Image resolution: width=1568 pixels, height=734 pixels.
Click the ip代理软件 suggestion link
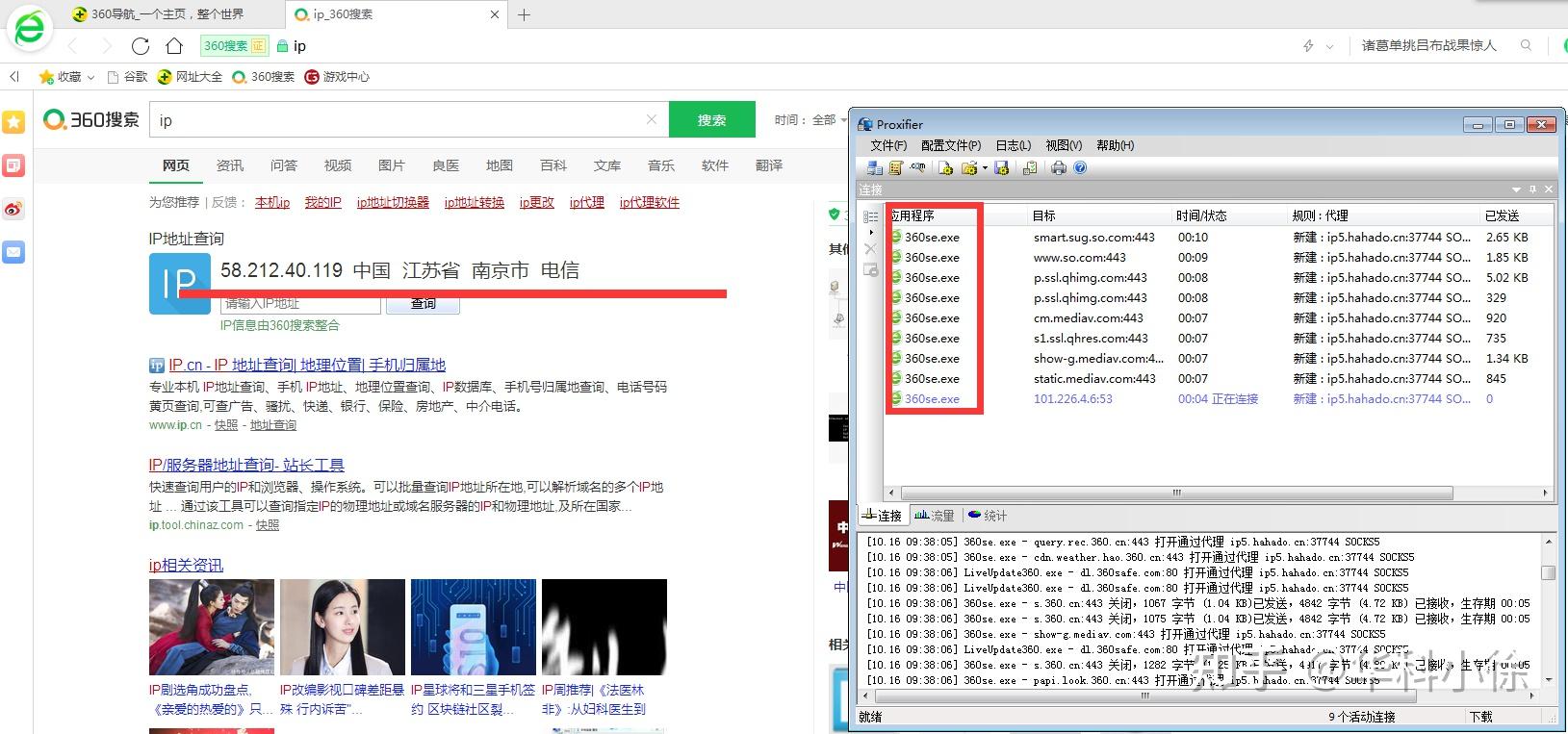[650, 202]
